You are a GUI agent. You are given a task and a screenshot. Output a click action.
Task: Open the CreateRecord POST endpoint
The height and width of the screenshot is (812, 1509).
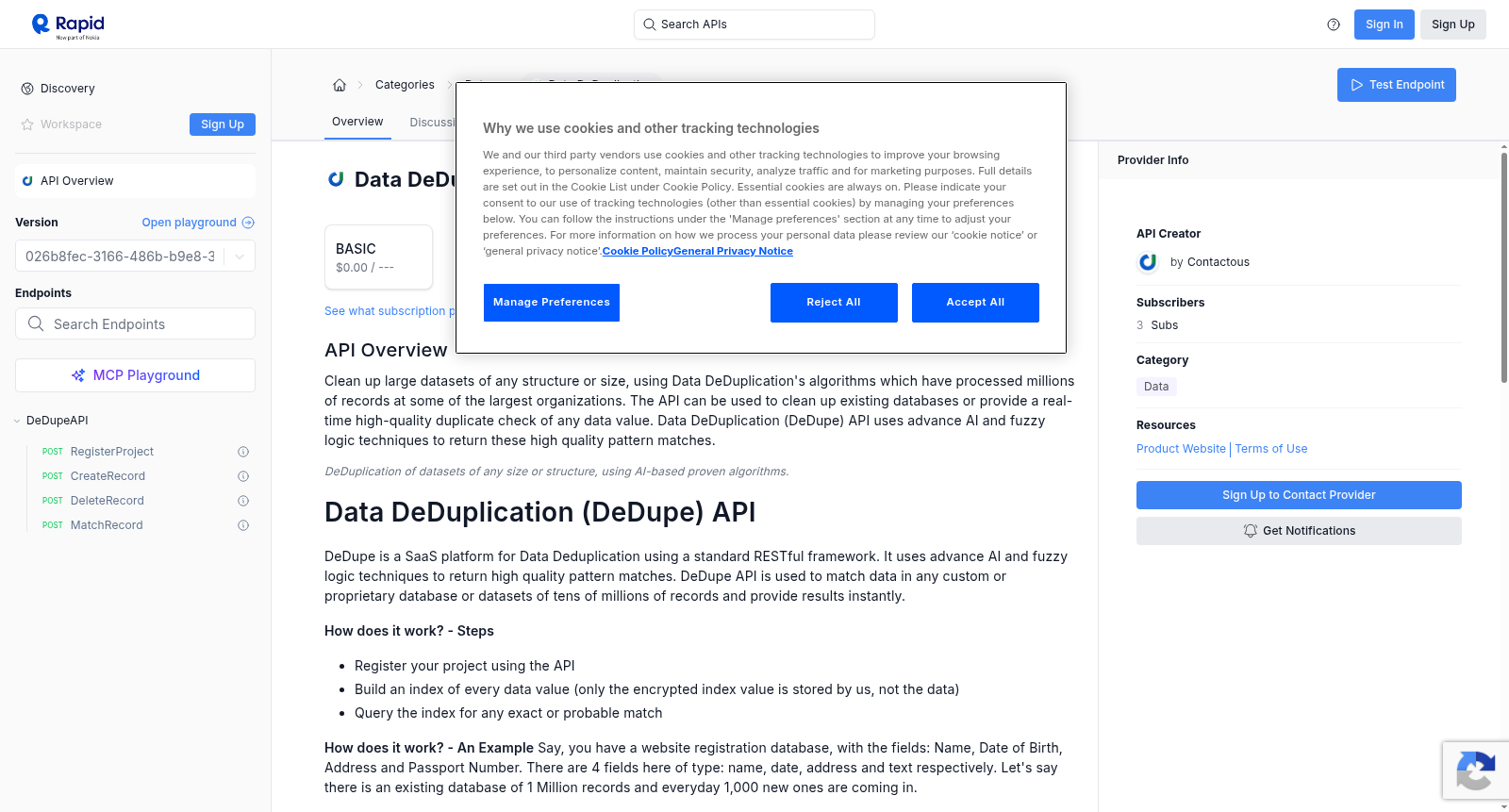pyautogui.click(x=108, y=476)
